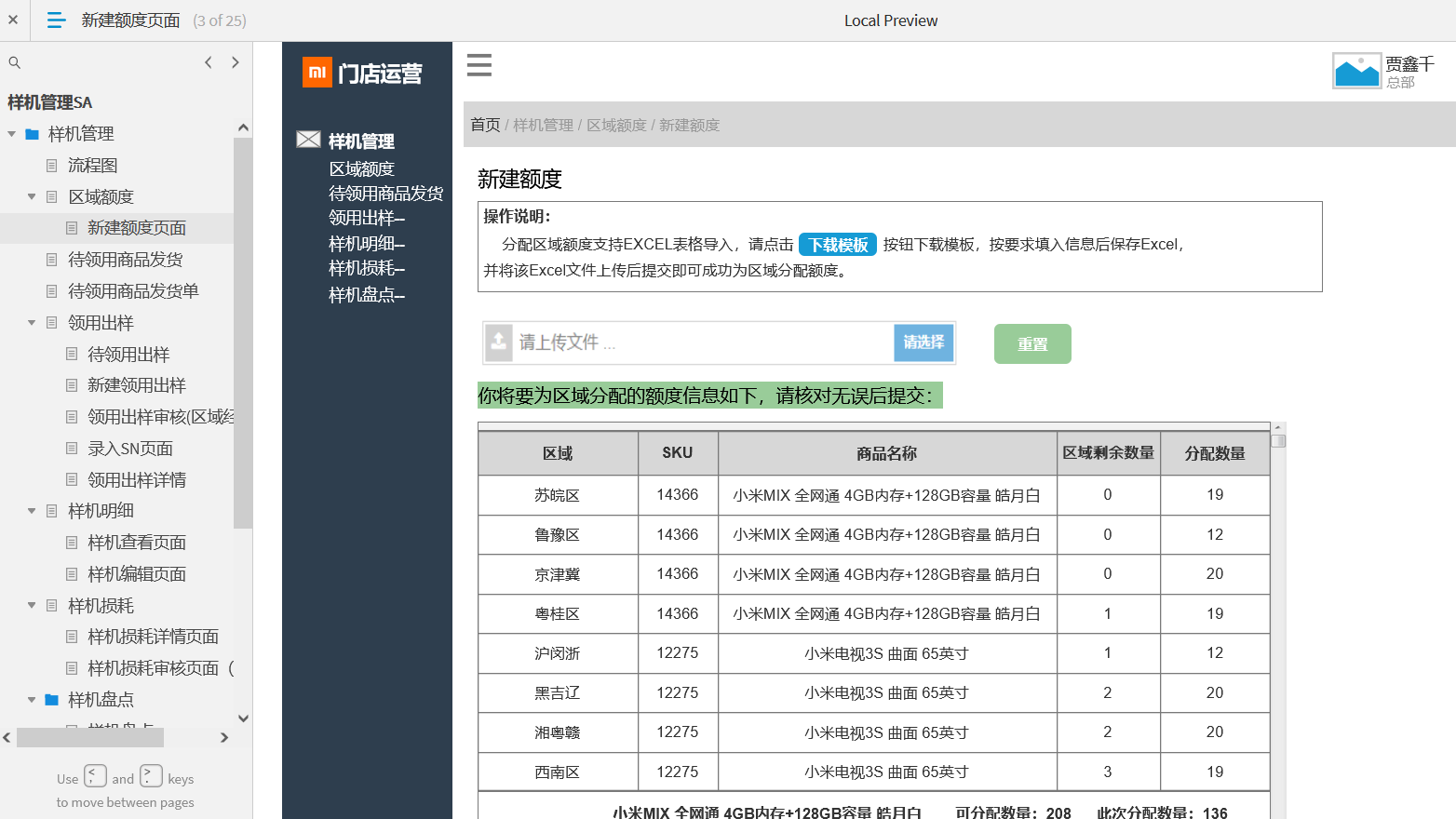Viewport: 1456px width, 819px height.
Task: Select 样机明细 in dark navigation menu
Action: 367,244
